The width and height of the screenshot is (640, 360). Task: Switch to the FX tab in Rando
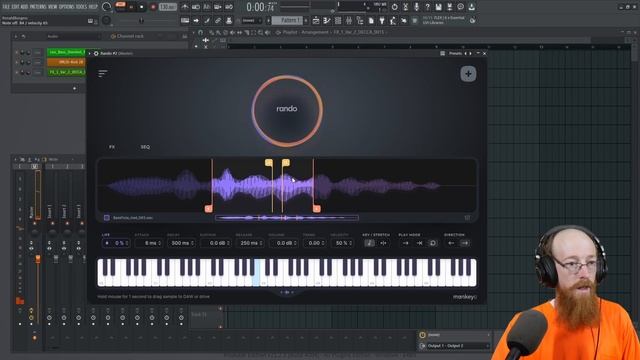(112, 147)
